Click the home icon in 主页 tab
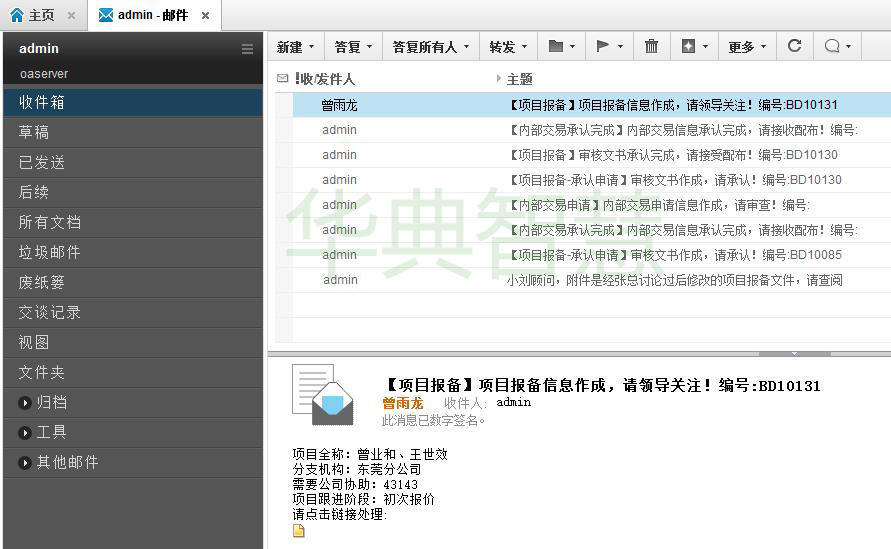 coord(17,15)
